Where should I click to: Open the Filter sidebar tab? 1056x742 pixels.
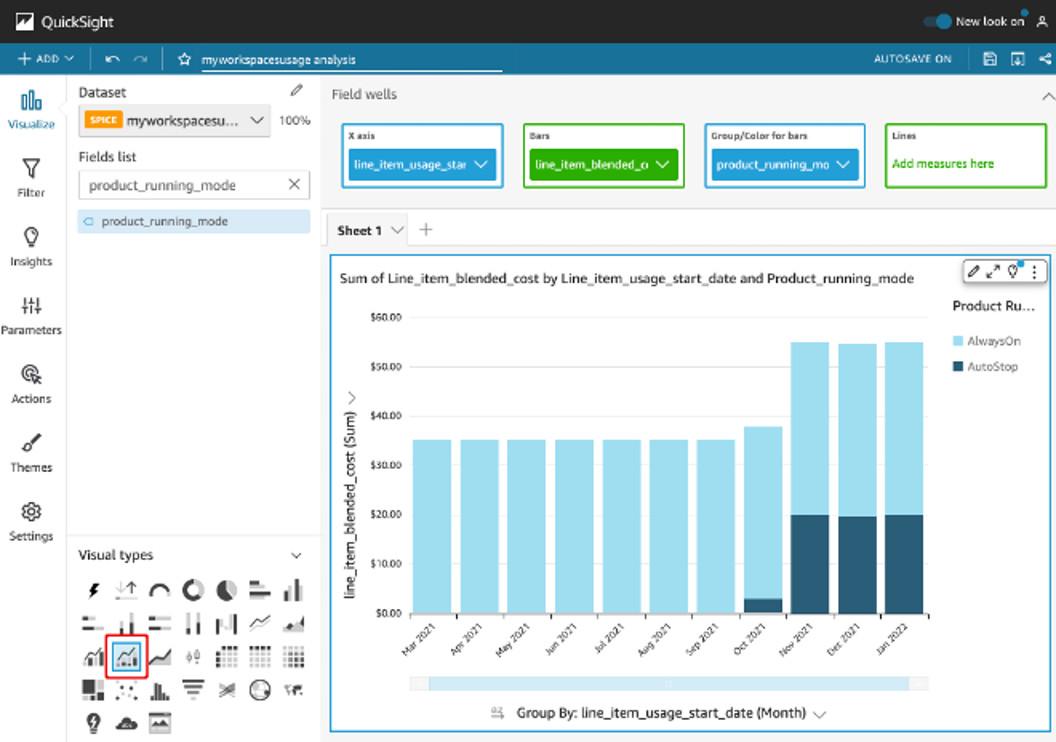(31, 178)
